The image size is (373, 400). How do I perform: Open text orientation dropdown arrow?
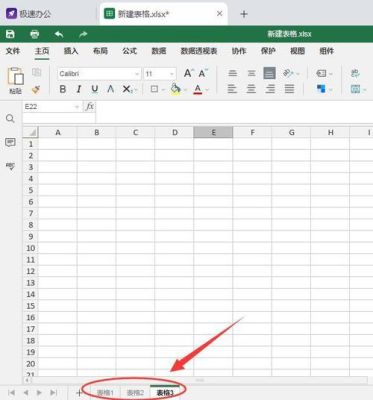298,74
